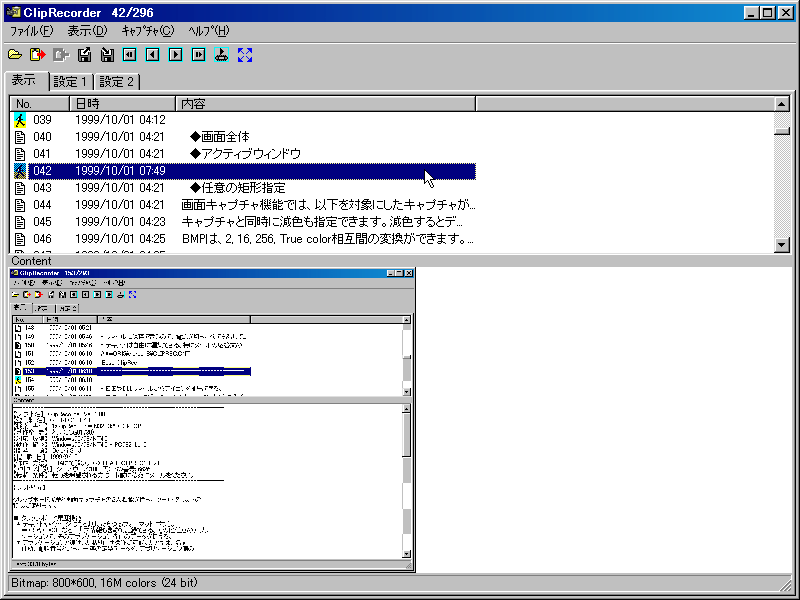800x600 pixels.
Task: Open the ファイル(F) menu
Action: coord(32,31)
